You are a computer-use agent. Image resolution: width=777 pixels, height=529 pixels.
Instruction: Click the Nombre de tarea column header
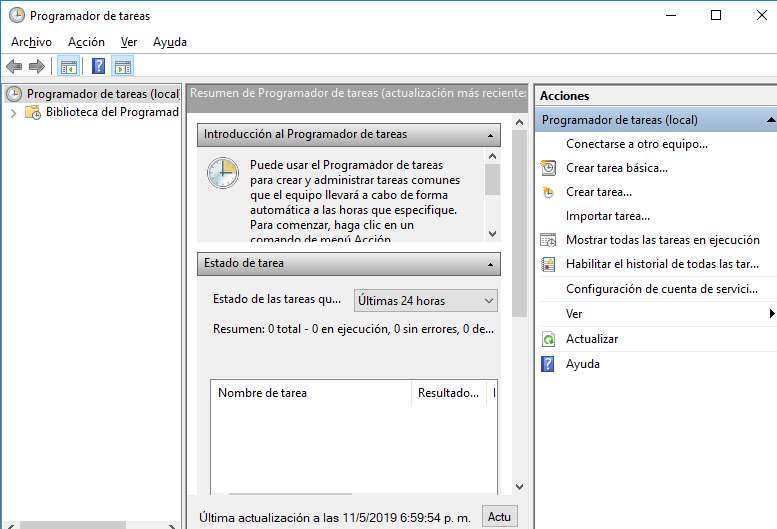tap(311, 393)
